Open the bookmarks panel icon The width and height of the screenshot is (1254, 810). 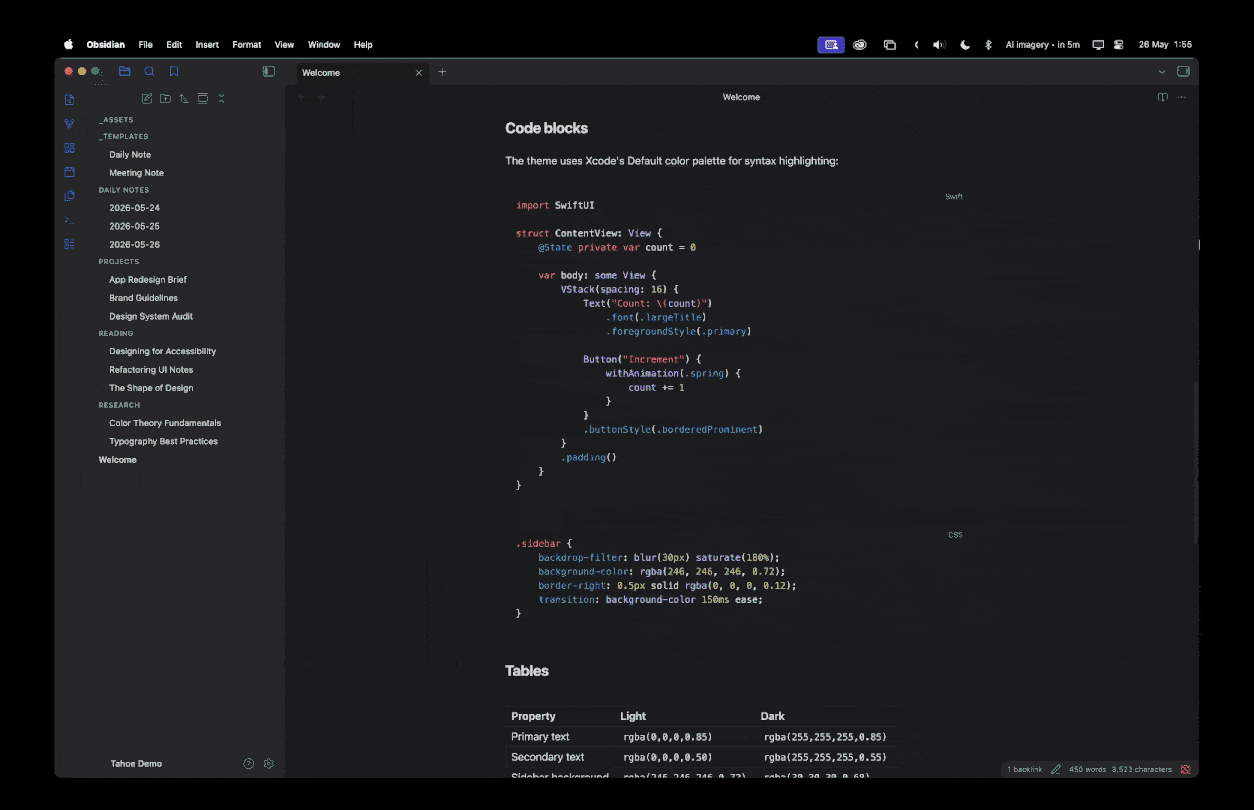[174, 72]
